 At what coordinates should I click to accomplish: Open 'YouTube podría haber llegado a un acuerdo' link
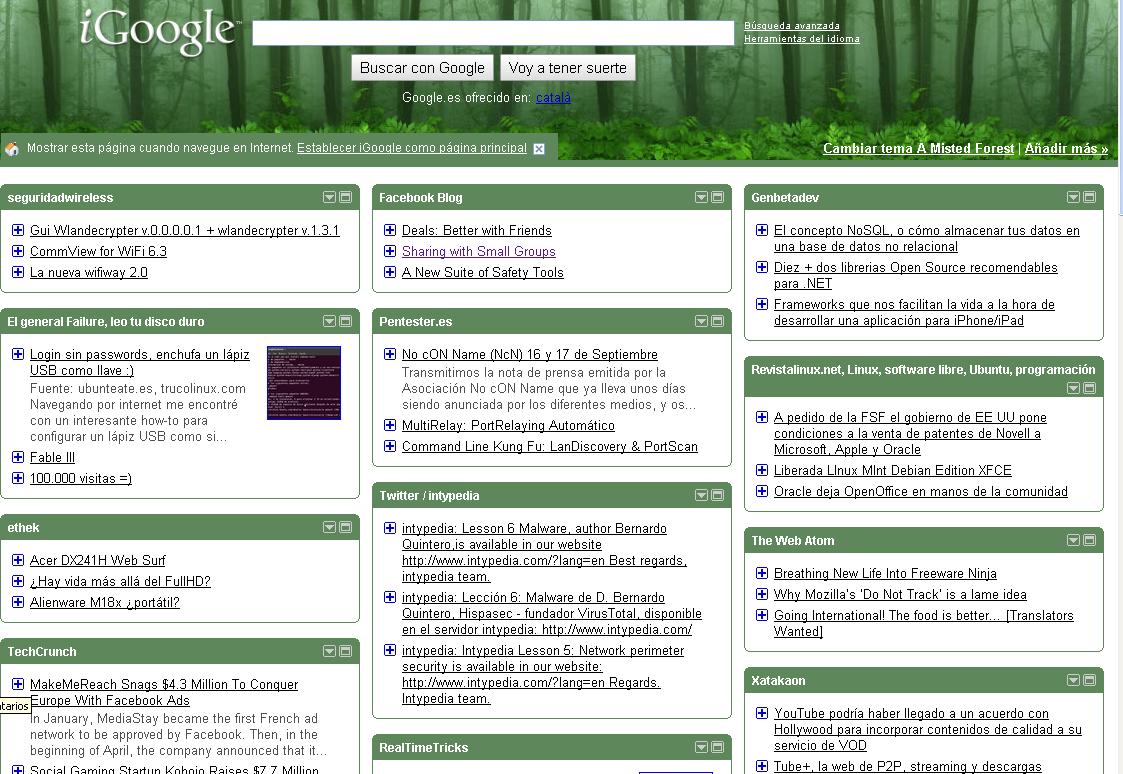(x=927, y=729)
